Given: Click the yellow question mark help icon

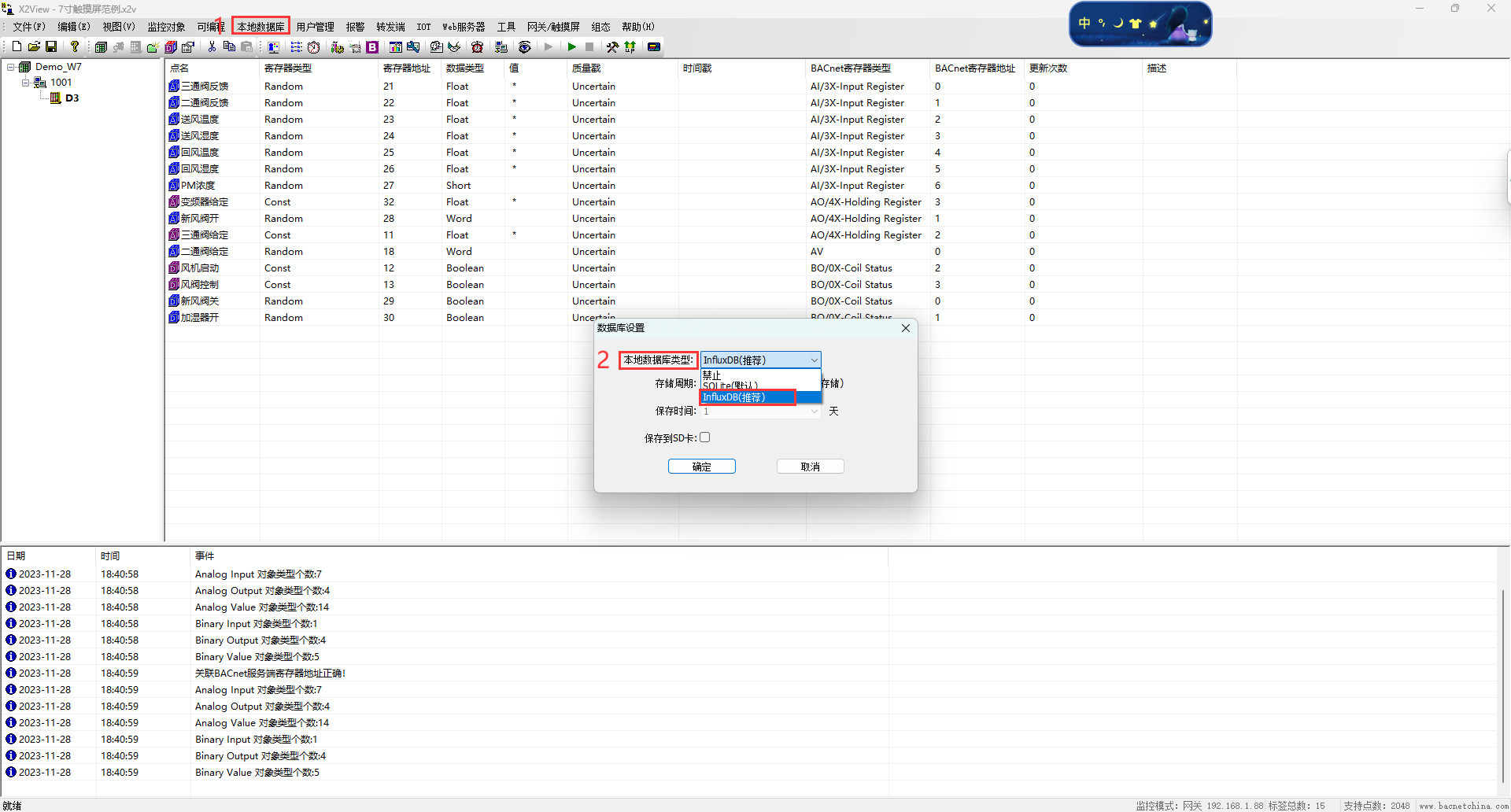Looking at the screenshot, I should (x=75, y=47).
